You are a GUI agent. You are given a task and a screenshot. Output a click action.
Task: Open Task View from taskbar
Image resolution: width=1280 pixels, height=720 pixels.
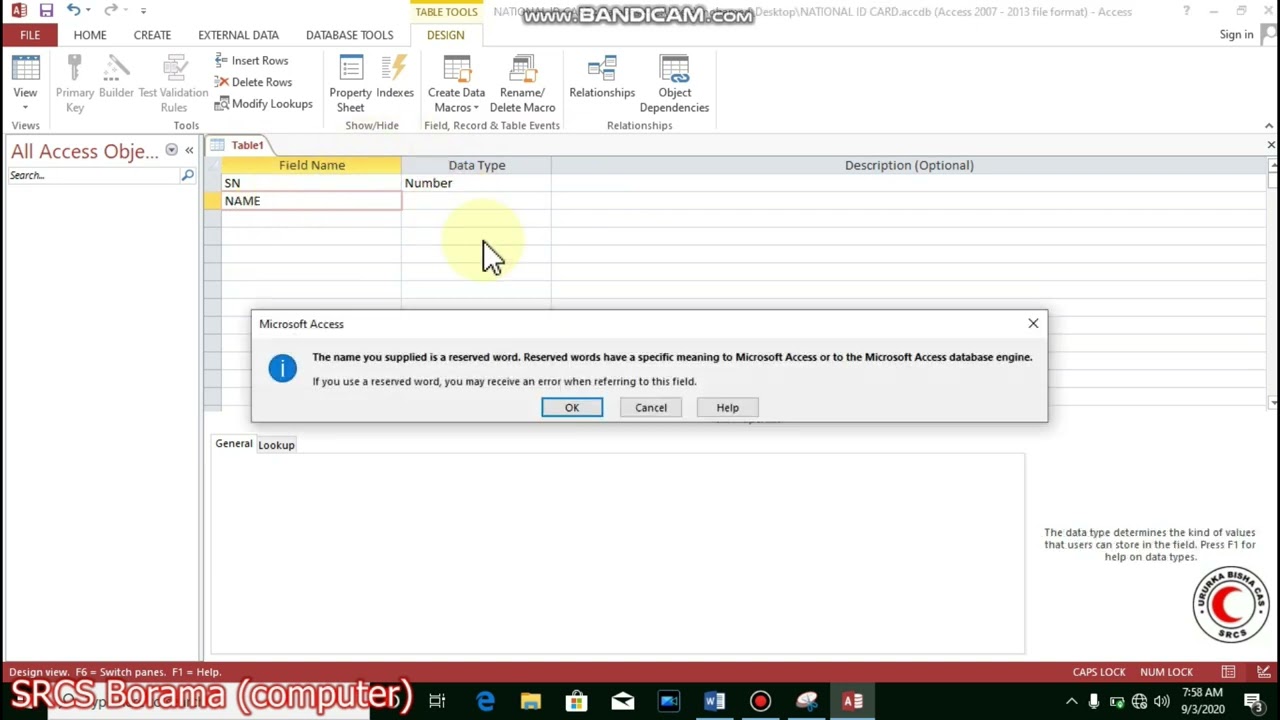click(x=437, y=702)
